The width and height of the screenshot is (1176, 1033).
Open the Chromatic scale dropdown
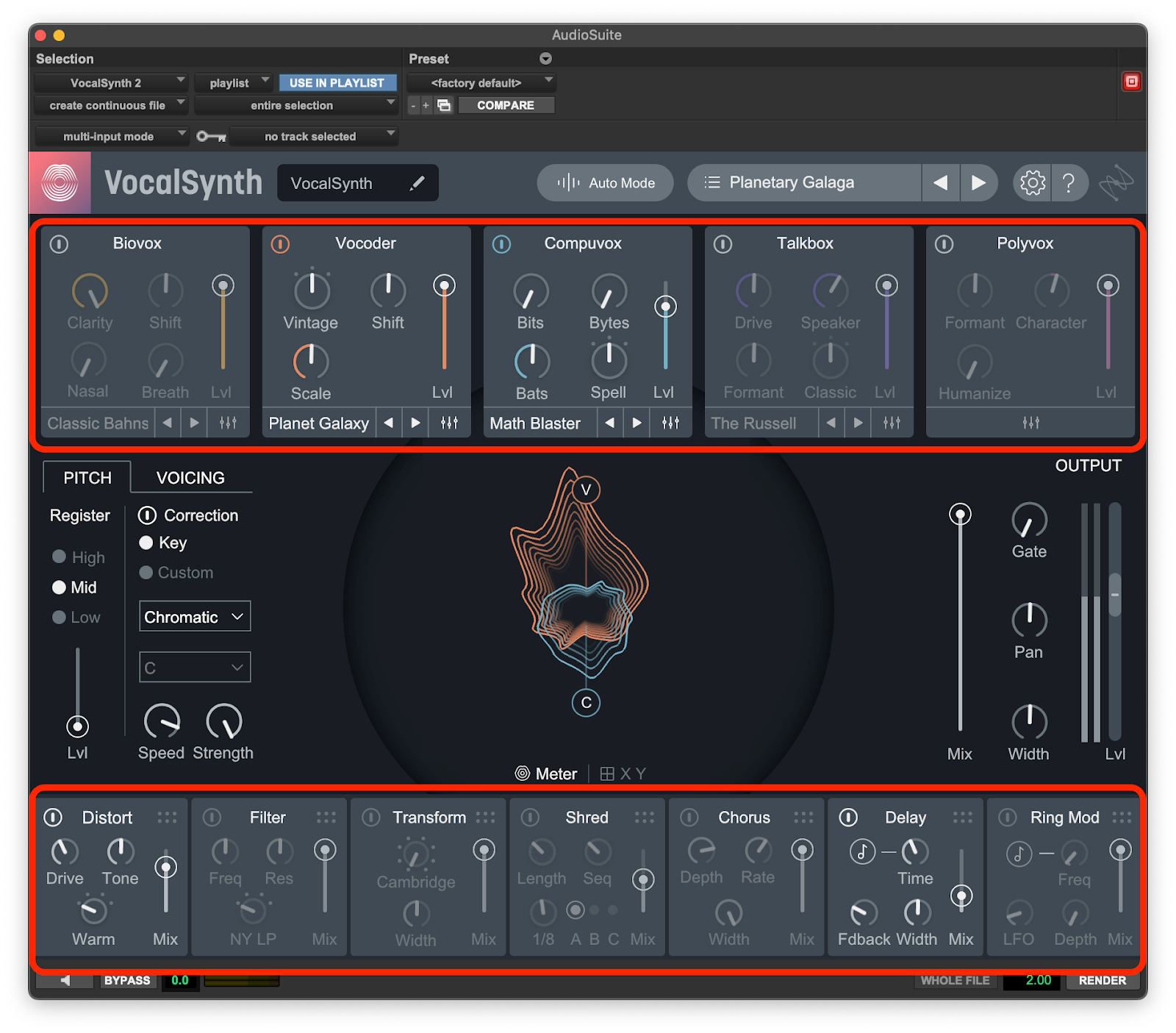195,617
